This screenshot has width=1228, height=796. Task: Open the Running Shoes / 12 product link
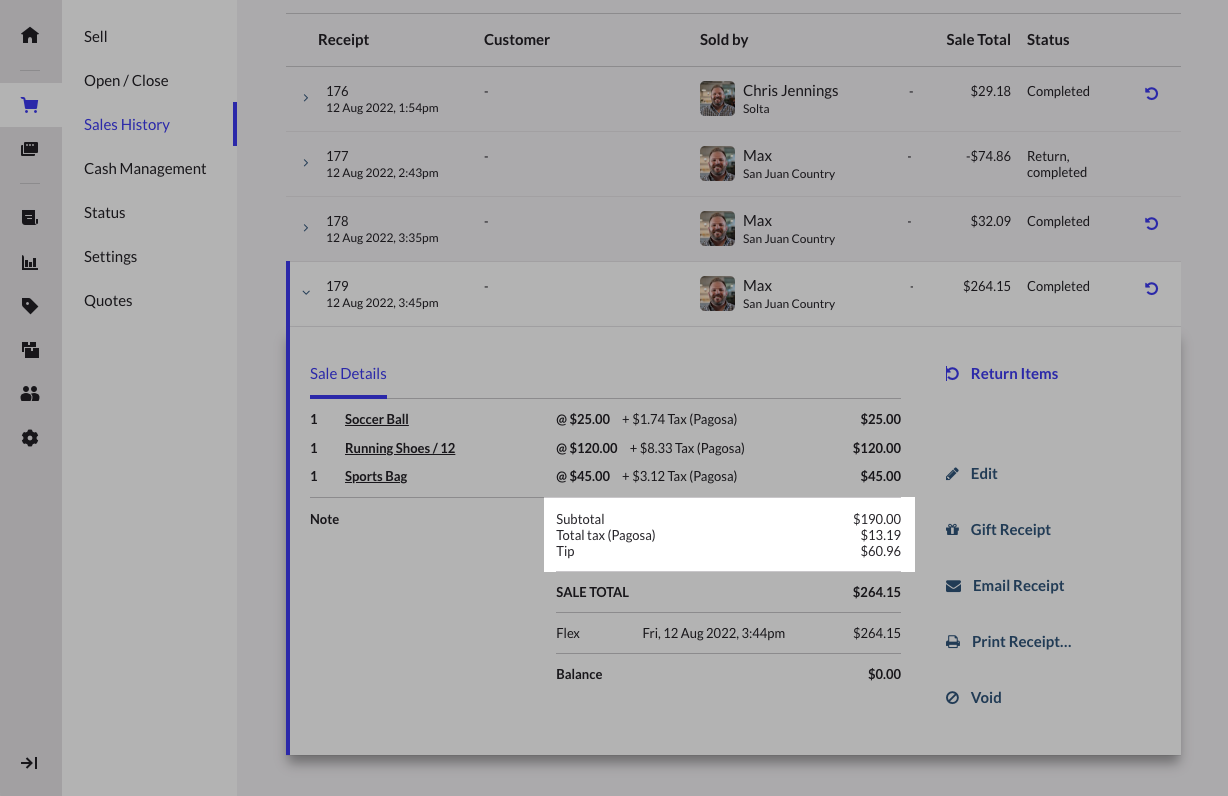click(400, 448)
